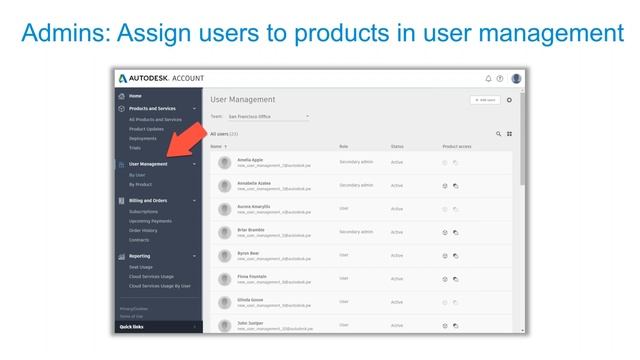Click first product access icon for Briar Bramble

[445, 232]
